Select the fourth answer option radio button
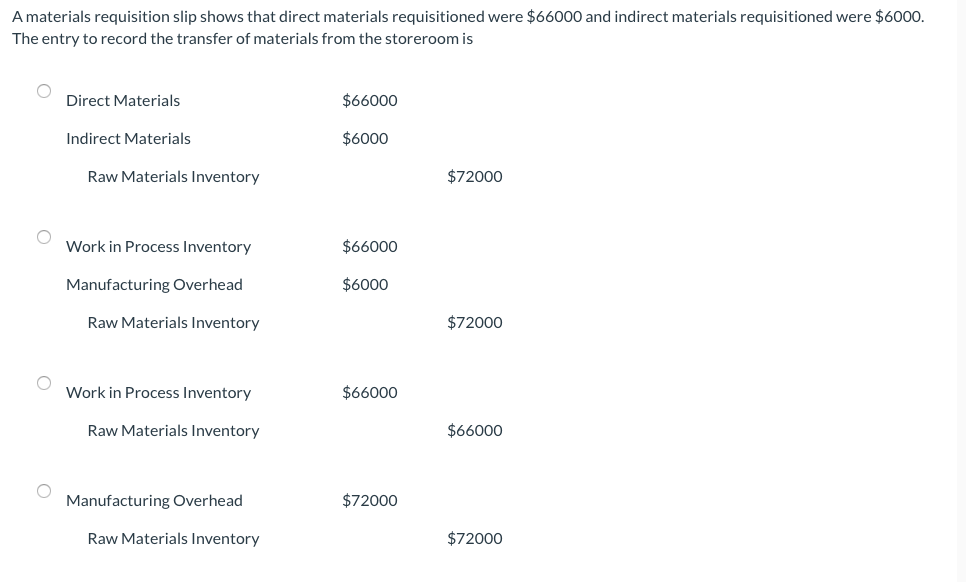The image size is (966, 582). point(43,491)
